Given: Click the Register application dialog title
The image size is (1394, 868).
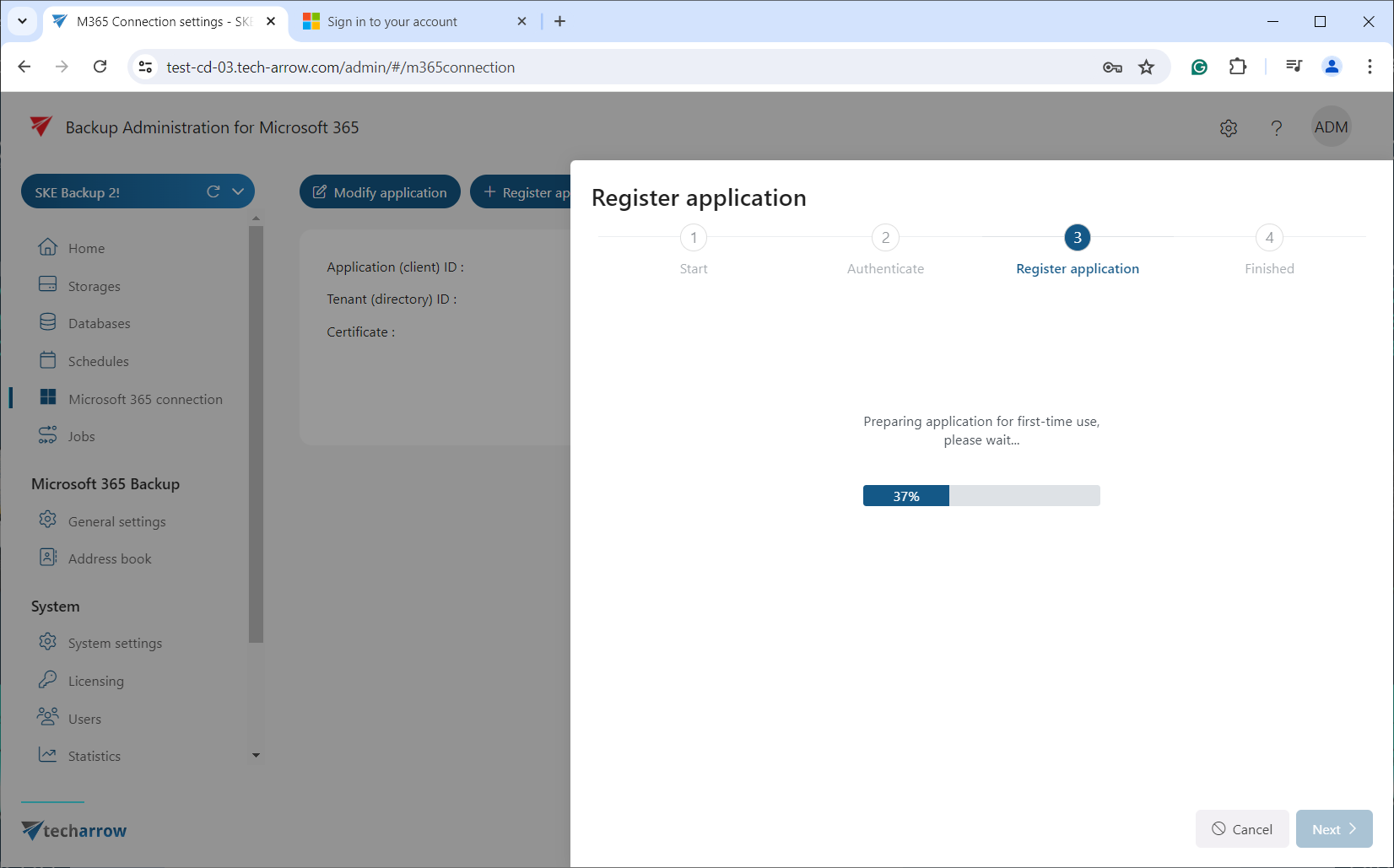Looking at the screenshot, I should click(x=699, y=197).
